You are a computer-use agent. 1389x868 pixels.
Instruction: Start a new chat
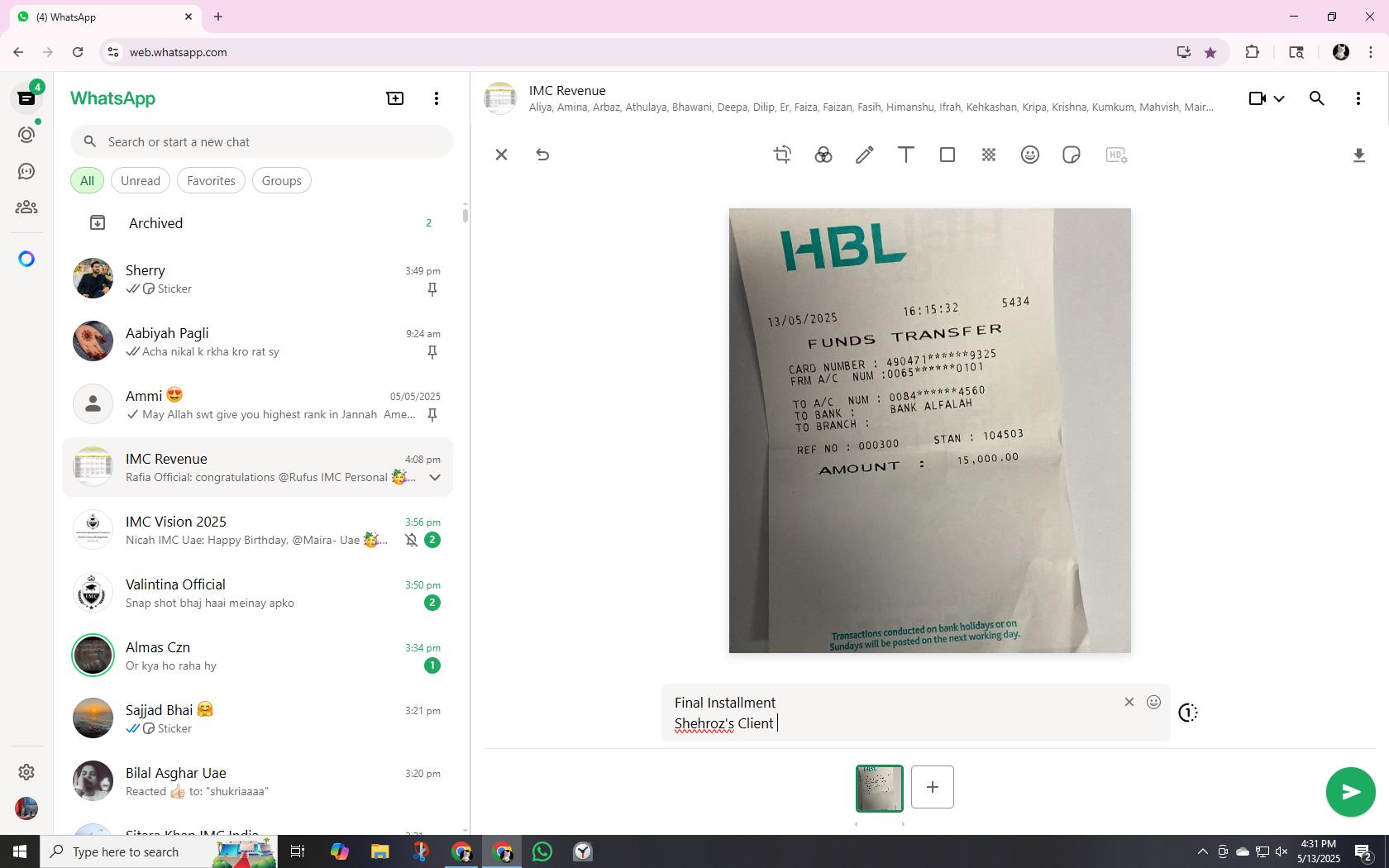395,98
